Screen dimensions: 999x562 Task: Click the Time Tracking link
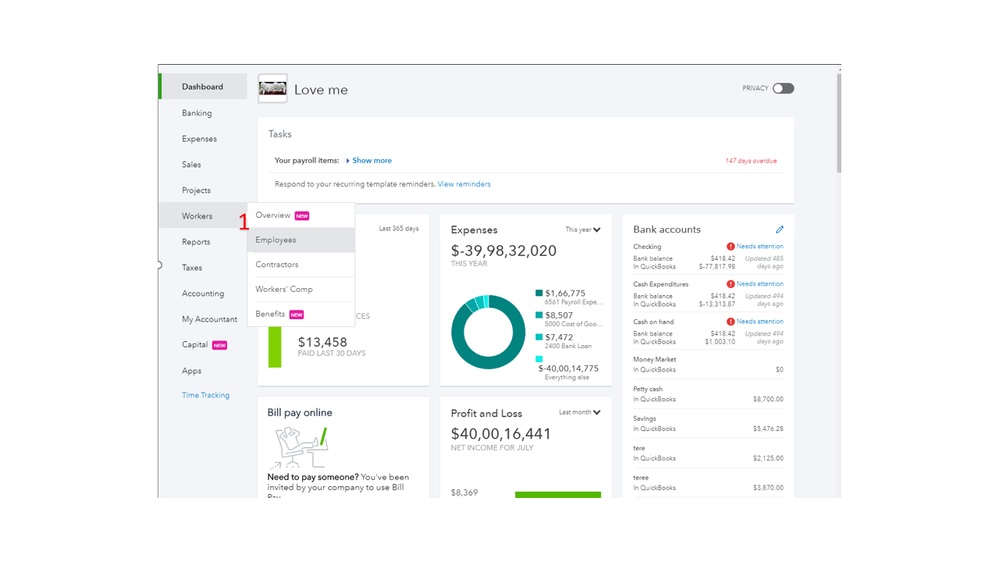(206, 395)
